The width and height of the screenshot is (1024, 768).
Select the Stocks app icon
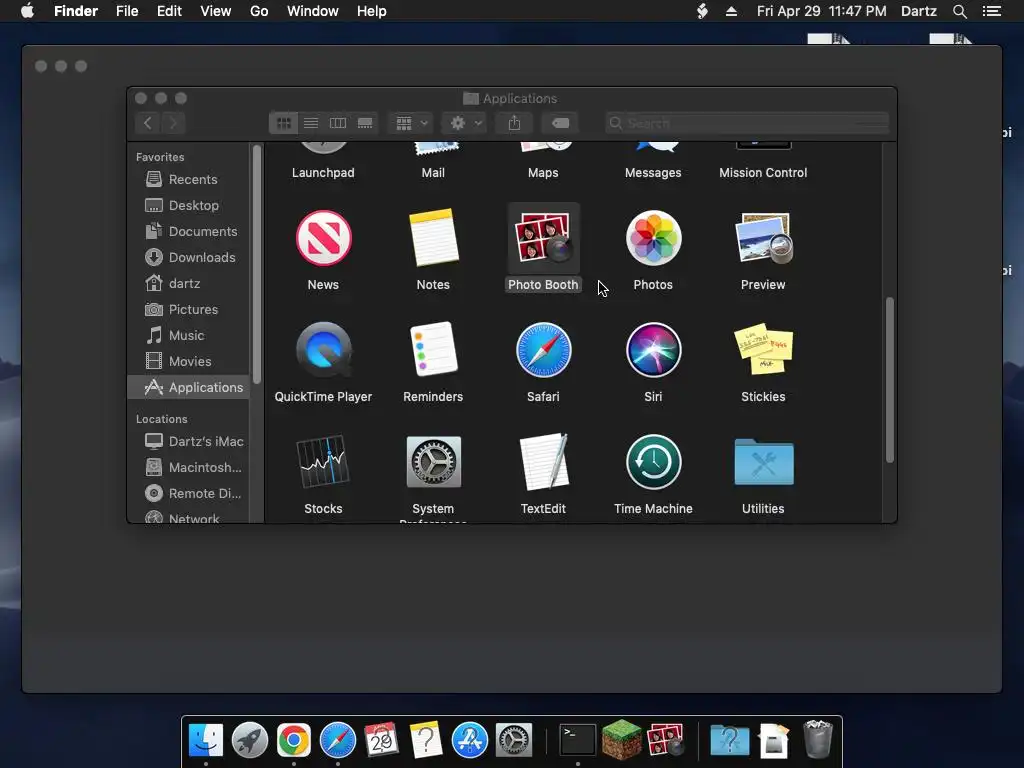[x=323, y=462]
